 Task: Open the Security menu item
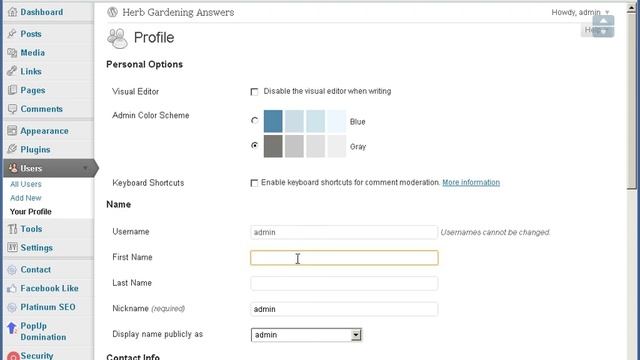37,356
